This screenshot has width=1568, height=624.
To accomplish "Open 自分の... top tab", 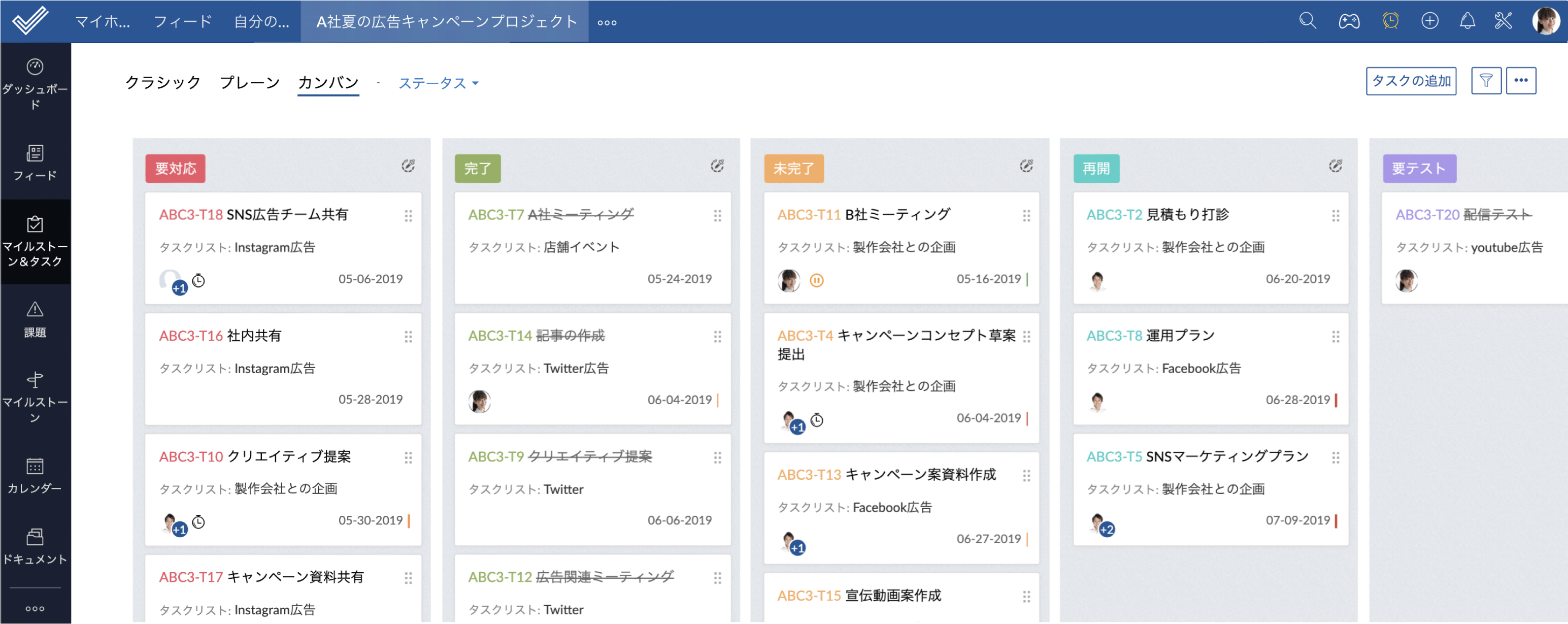I will coord(262,21).
